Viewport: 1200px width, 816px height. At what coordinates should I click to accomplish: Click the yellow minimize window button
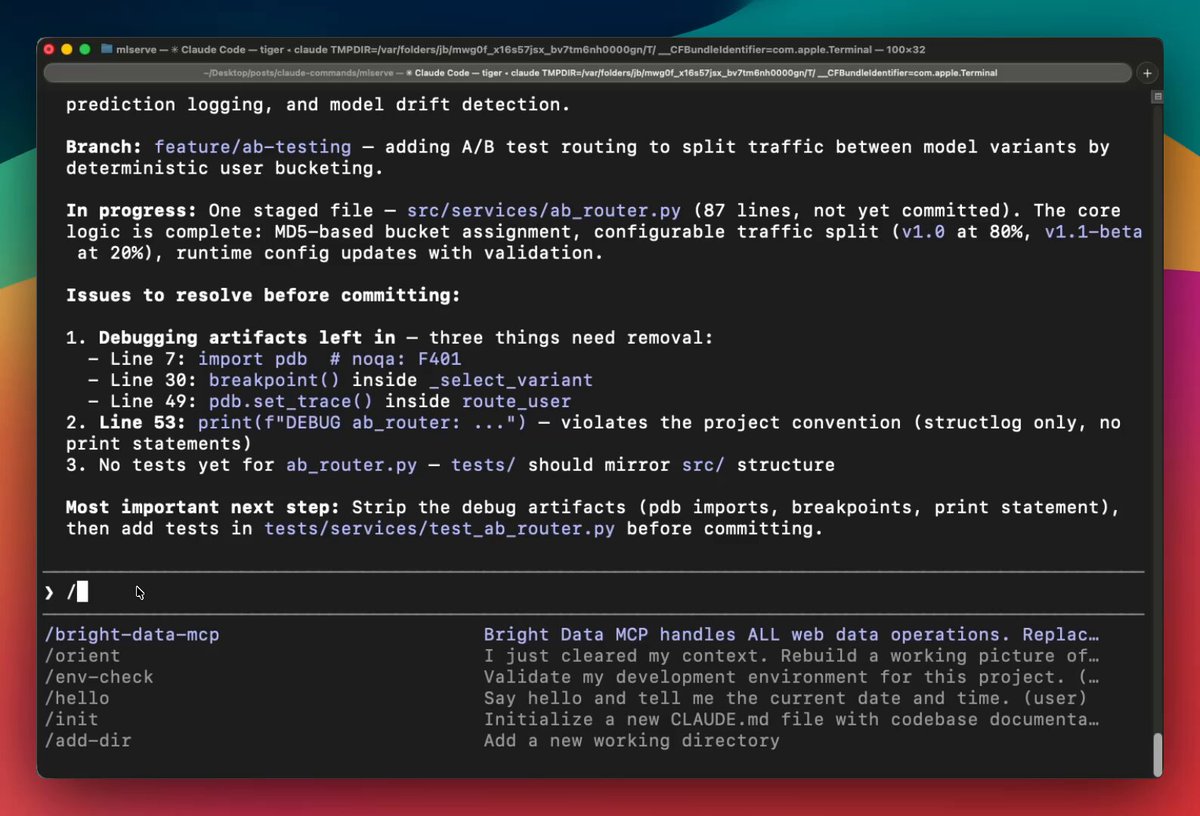click(67, 49)
